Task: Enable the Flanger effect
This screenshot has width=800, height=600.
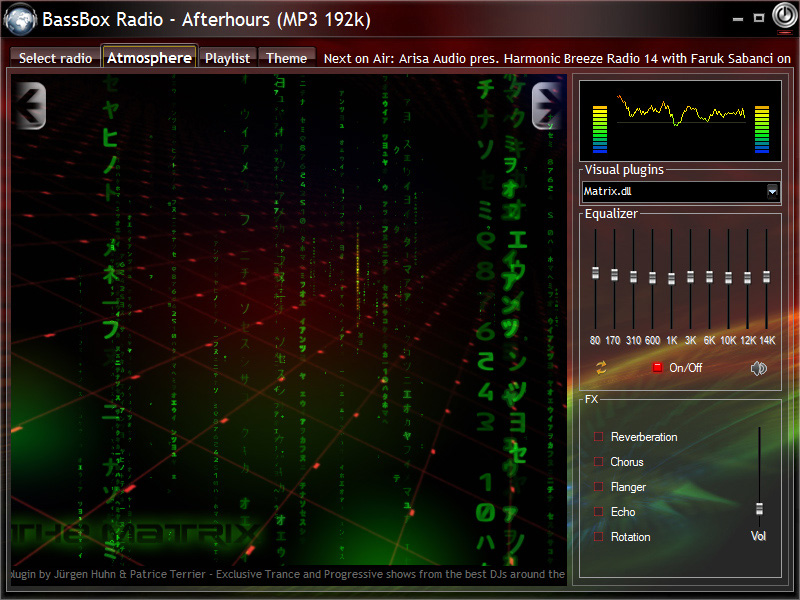Action: [x=598, y=487]
